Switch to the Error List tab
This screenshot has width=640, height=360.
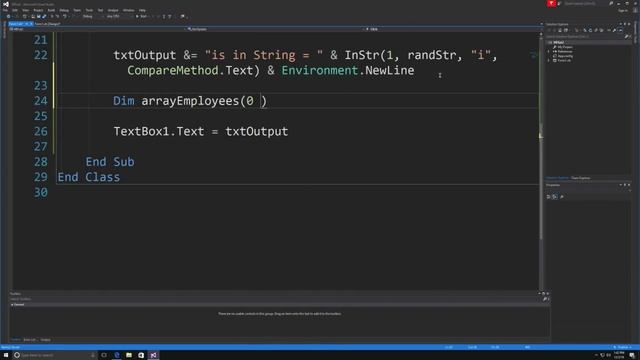click(30, 340)
